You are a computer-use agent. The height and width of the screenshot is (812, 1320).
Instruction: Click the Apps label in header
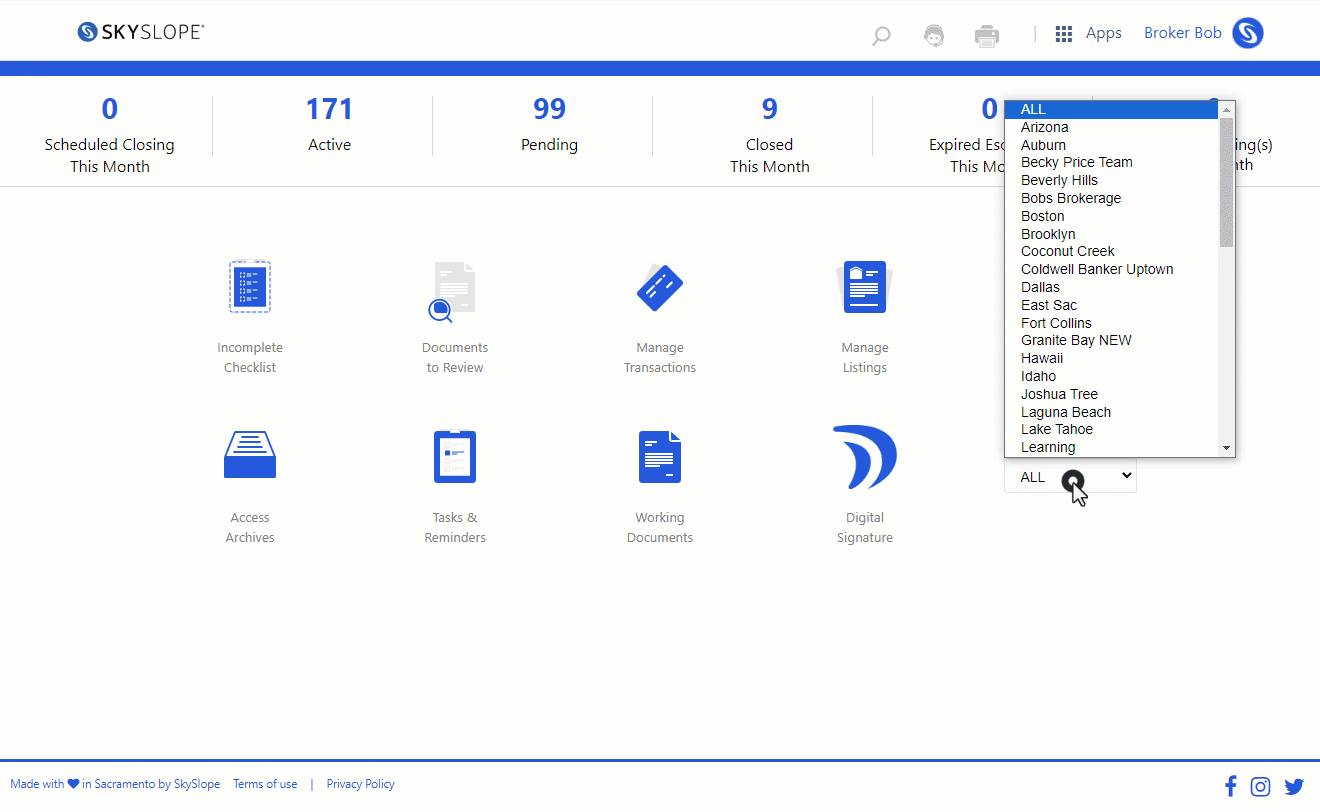pyautogui.click(x=1104, y=33)
